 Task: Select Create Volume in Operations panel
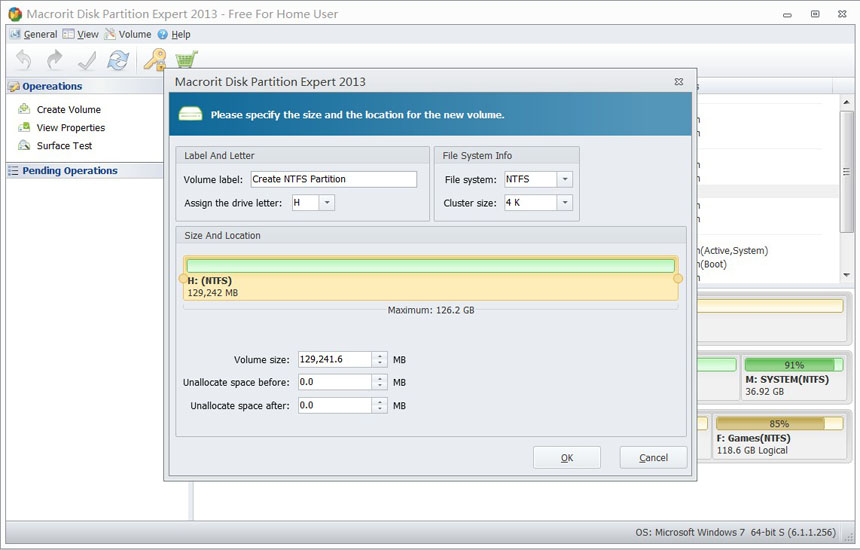pos(68,110)
